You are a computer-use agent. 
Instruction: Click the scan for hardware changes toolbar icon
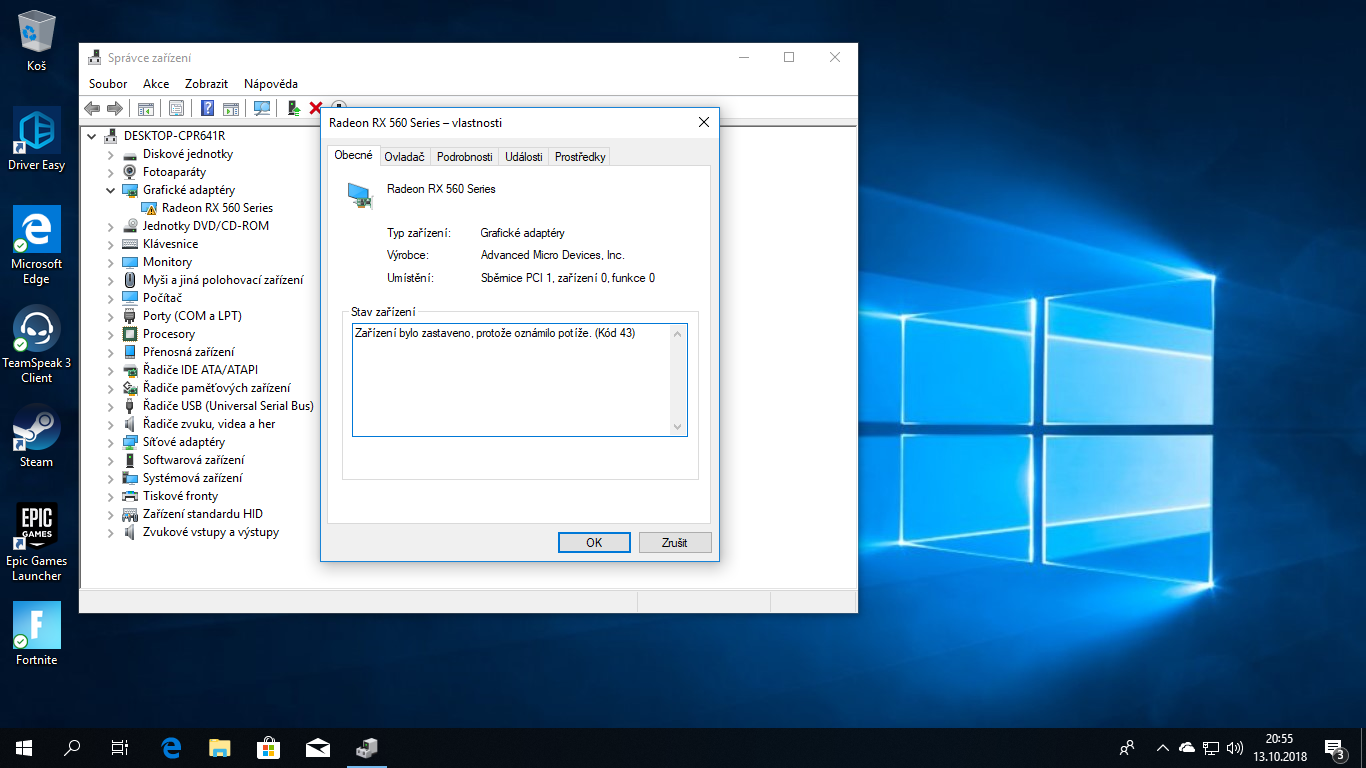262,108
